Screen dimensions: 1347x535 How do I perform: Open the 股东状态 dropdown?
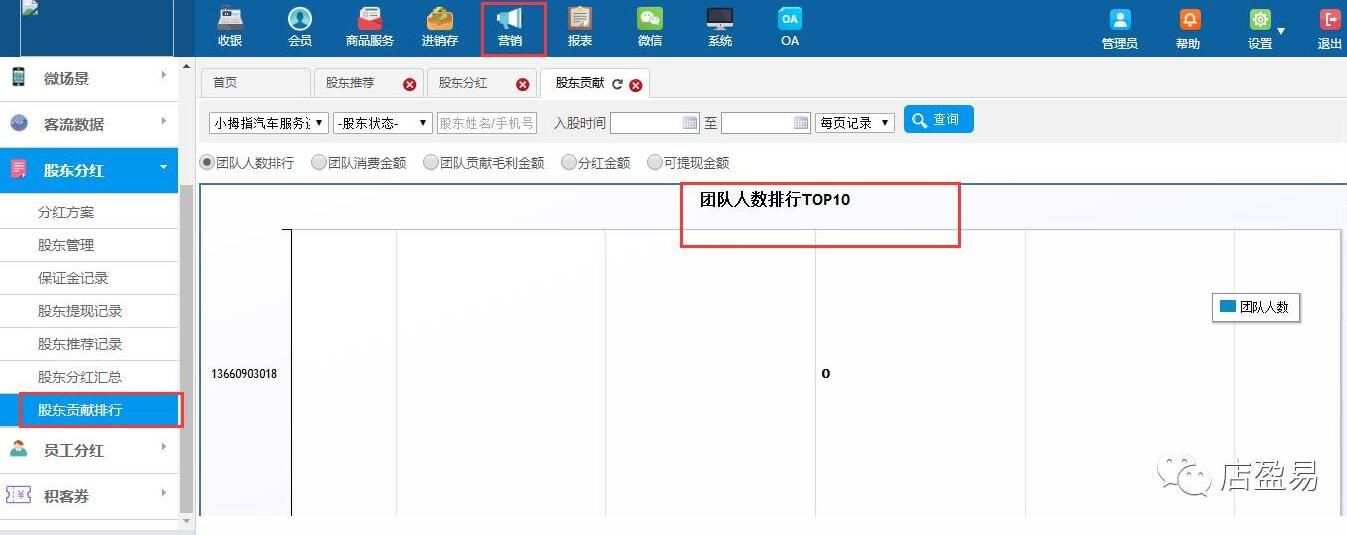[383, 123]
